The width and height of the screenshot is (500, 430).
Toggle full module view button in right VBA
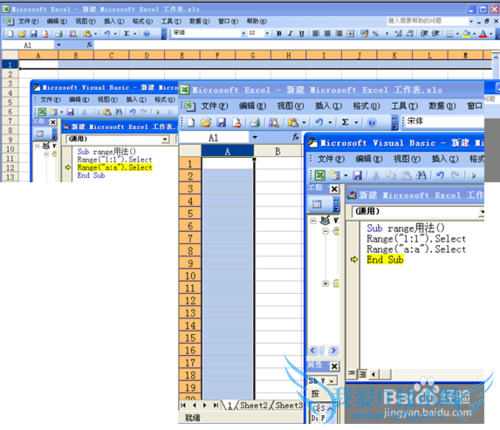[x=362, y=374]
